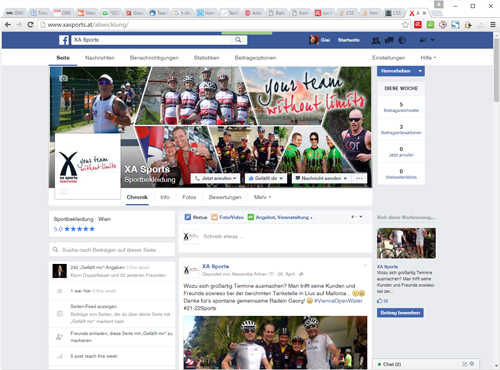Click the Facebook logo icon

click(x=64, y=40)
